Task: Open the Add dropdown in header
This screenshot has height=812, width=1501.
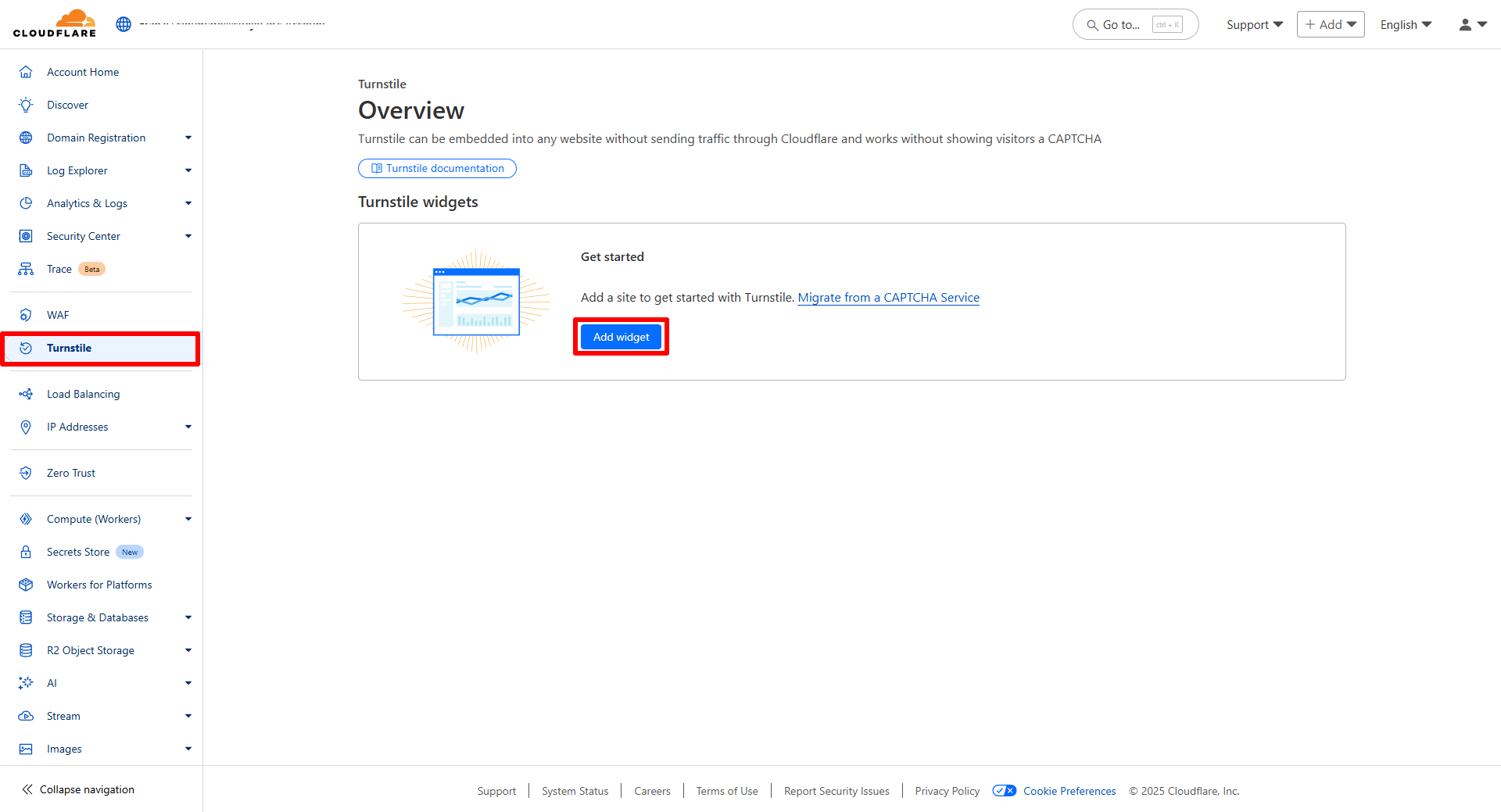Action: [1331, 24]
